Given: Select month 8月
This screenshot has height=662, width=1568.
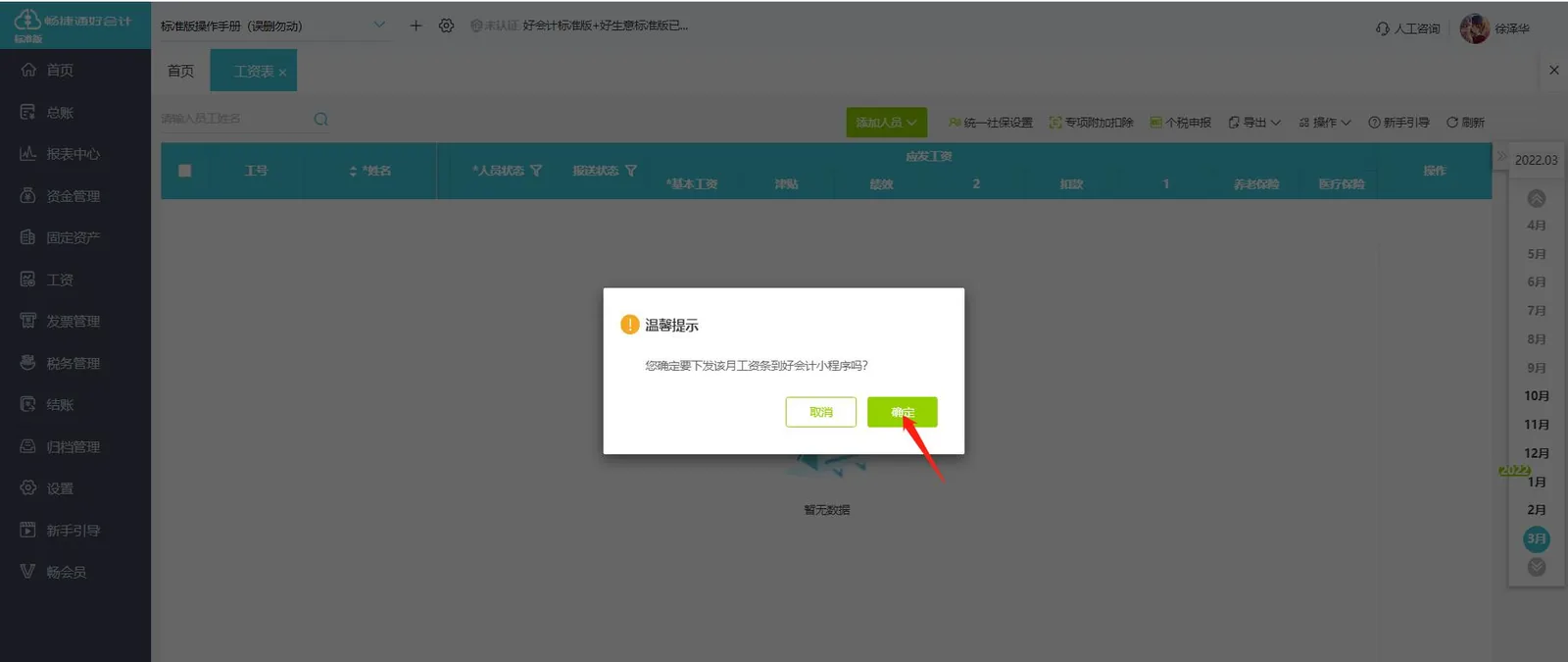Looking at the screenshot, I should (x=1537, y=339).
